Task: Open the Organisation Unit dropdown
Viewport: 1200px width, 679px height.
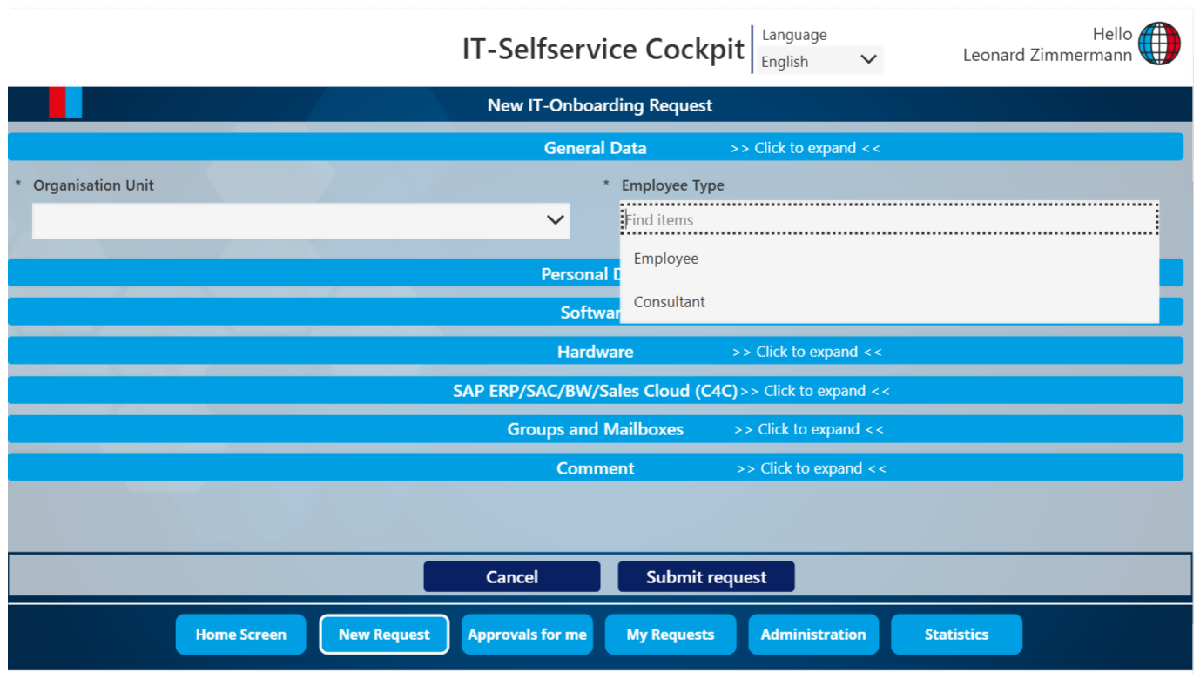Action: pyautogui.click(x=300, y=221)
